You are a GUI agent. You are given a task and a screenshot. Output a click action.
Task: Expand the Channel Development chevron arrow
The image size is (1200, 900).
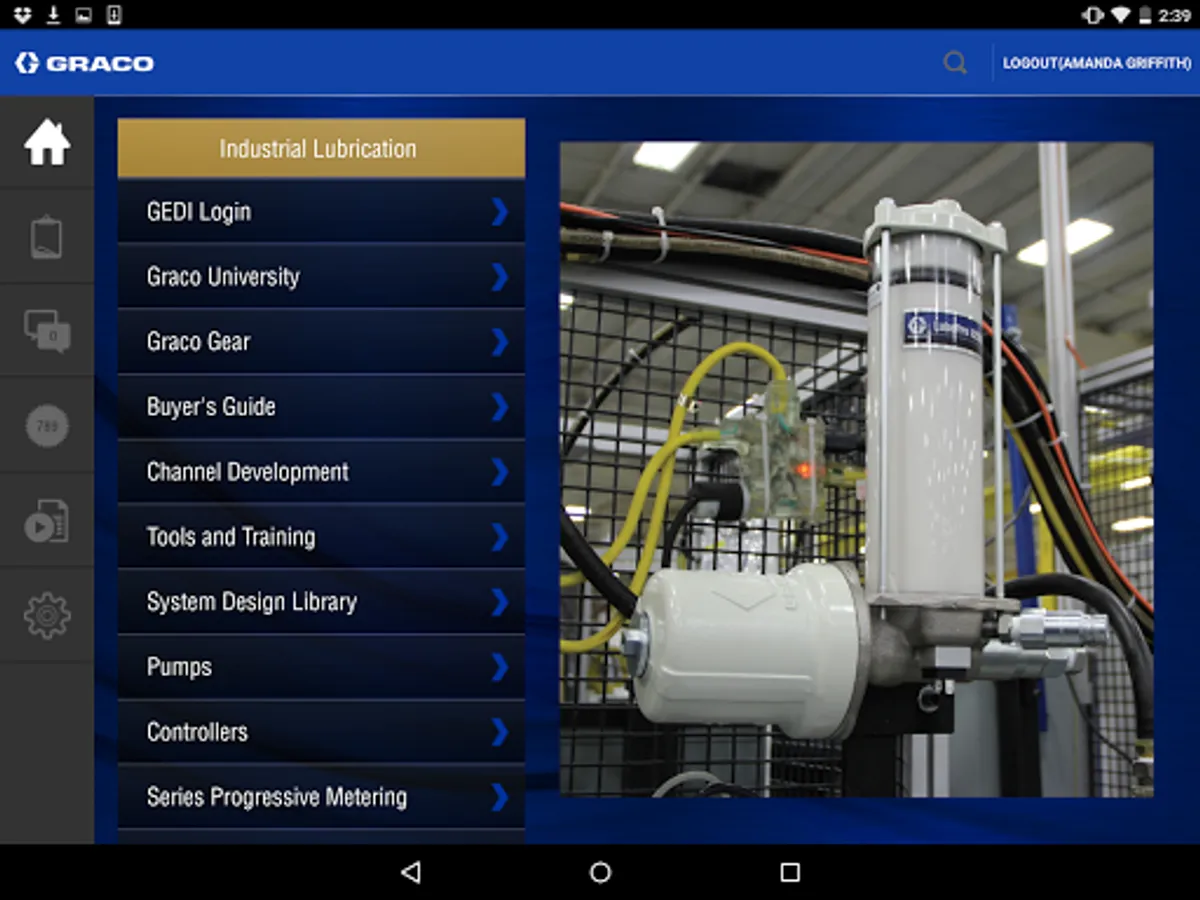coord(500,471)
